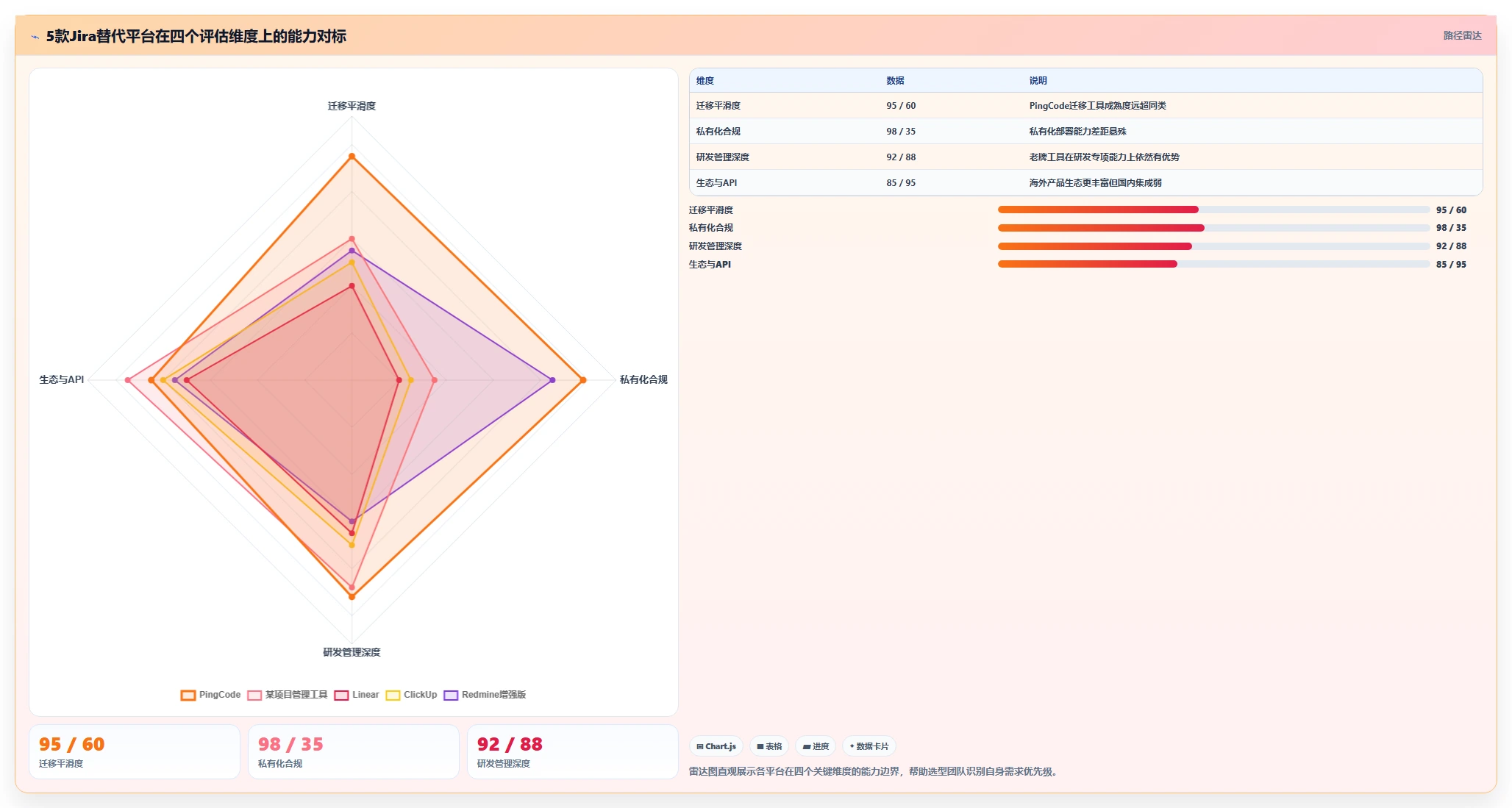Viewport: 1512px width, 808px height.
Task: Open the 98 / 35 私有化合规 data card
Action: (354, 752)
